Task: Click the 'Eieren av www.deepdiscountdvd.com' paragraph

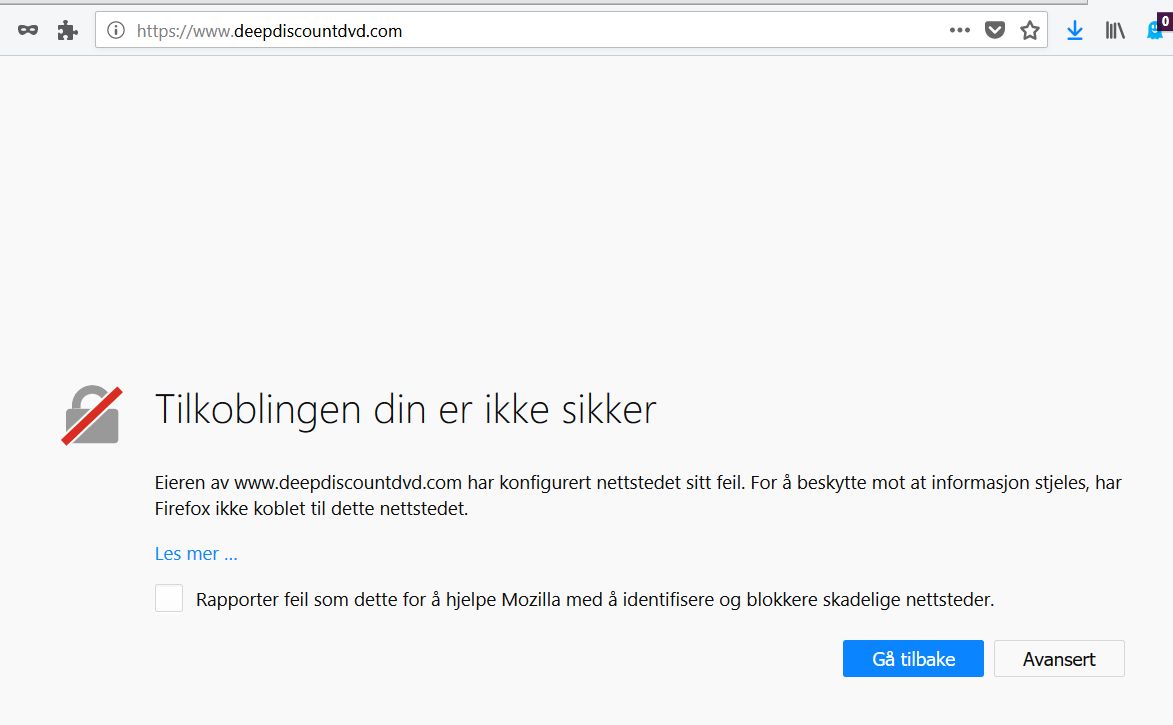Action: point(638,495)
